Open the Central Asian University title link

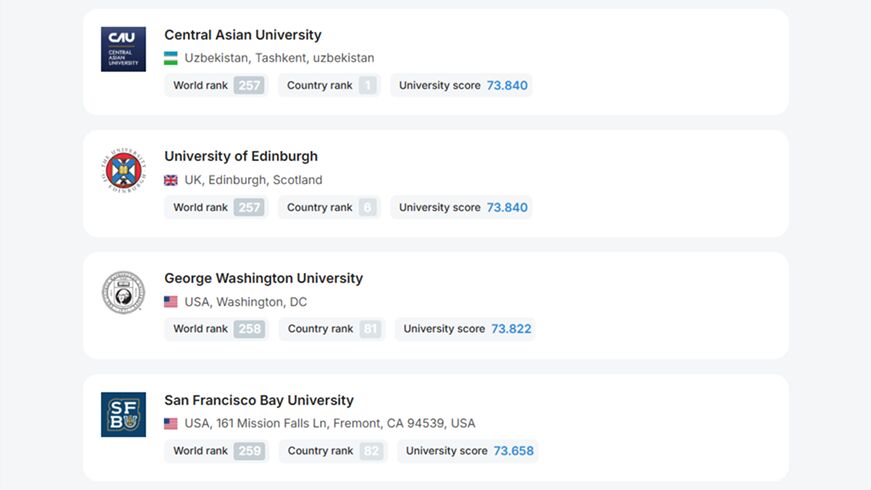click(x=243, y=35)
